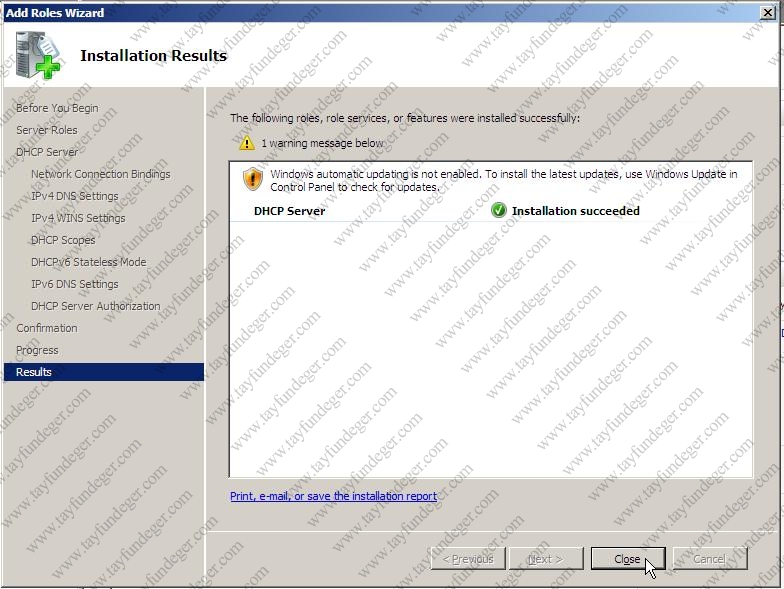Click the 'following roles... installed successfully' text
Image resolution: width=784 pixels, height=589 pixels.
click(x=405, y=118)
